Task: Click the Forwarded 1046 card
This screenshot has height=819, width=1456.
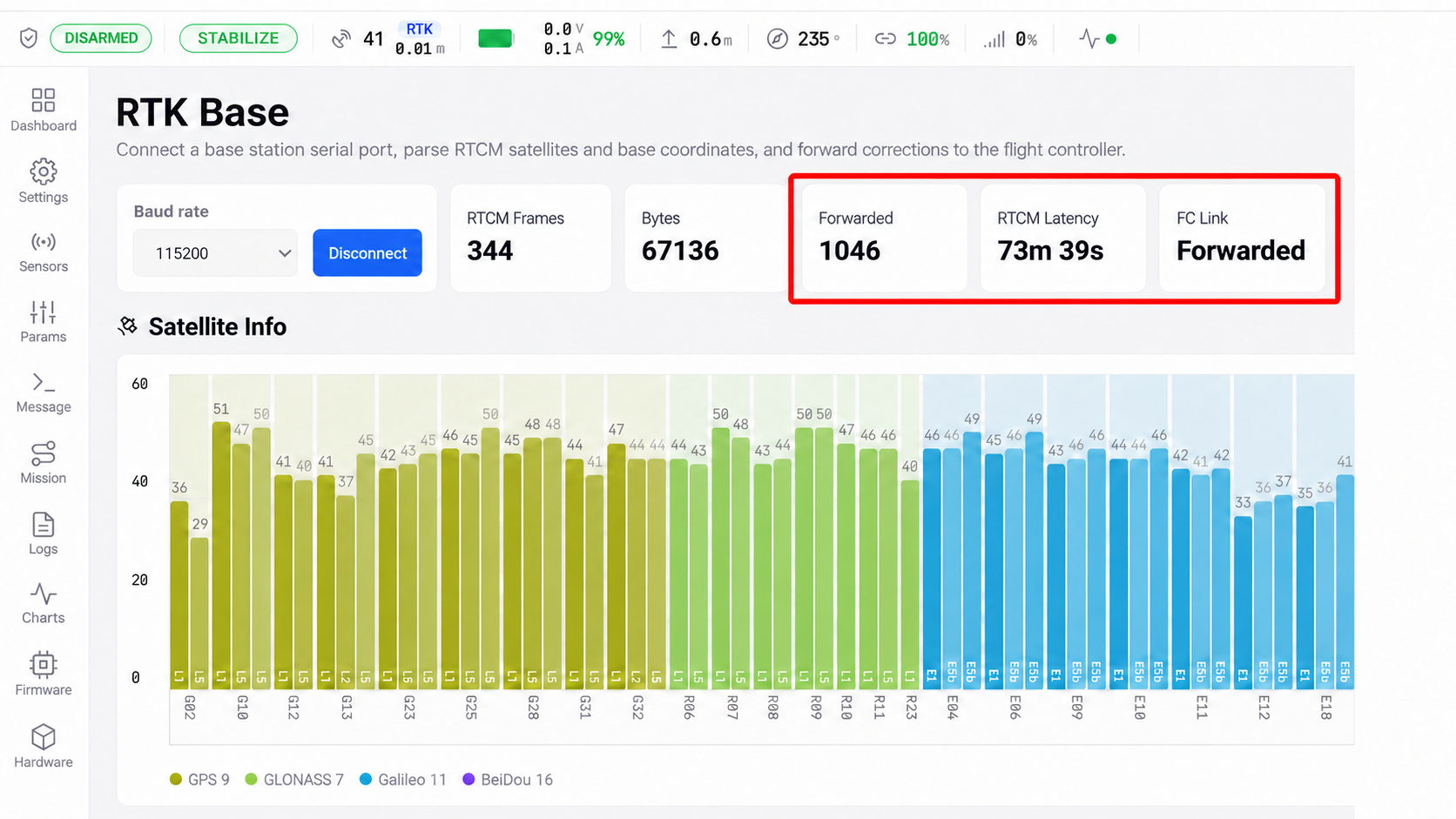Action: (x=884, y=238)
